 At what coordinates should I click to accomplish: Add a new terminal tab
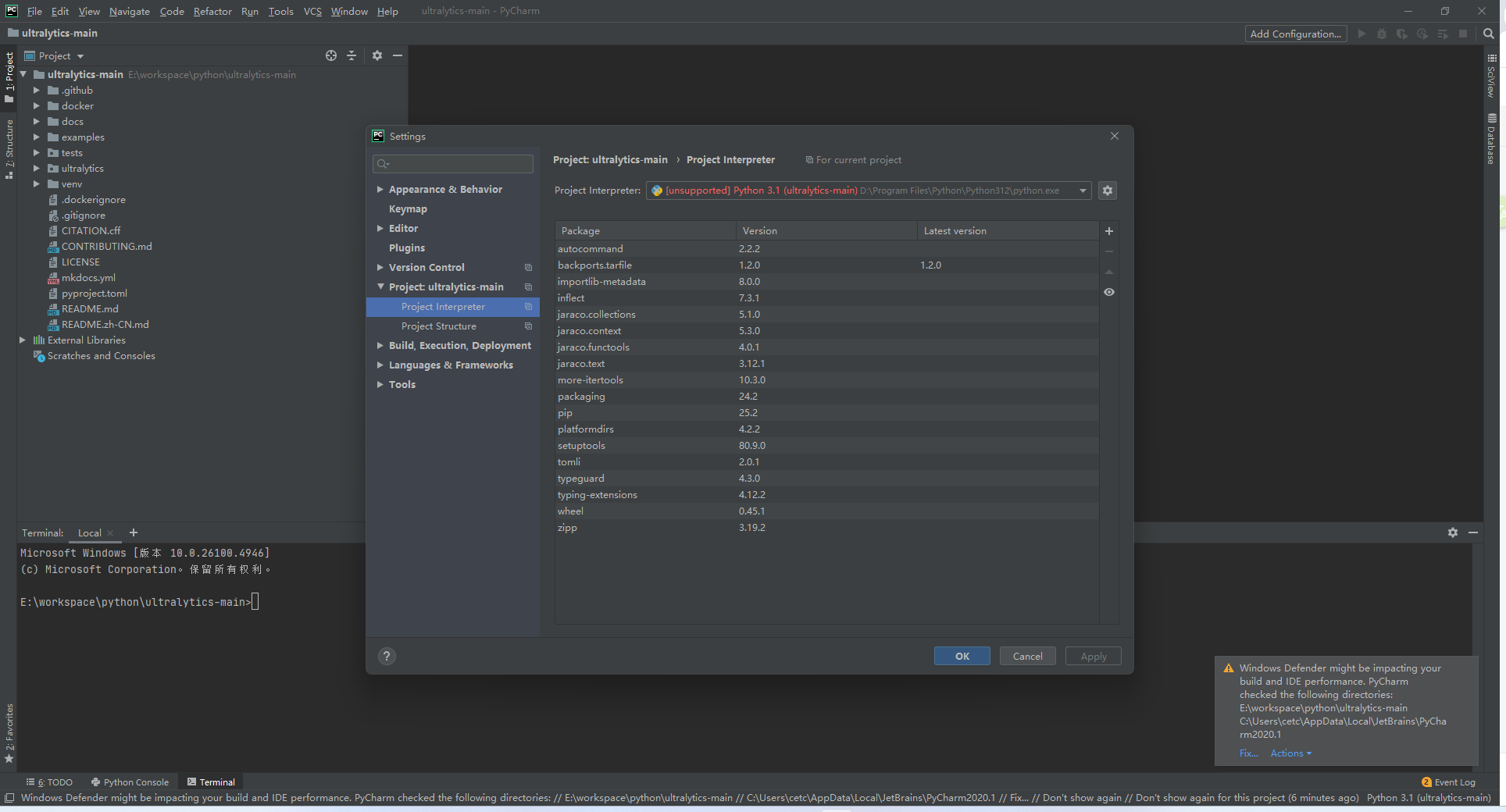[x=134, y=532]
